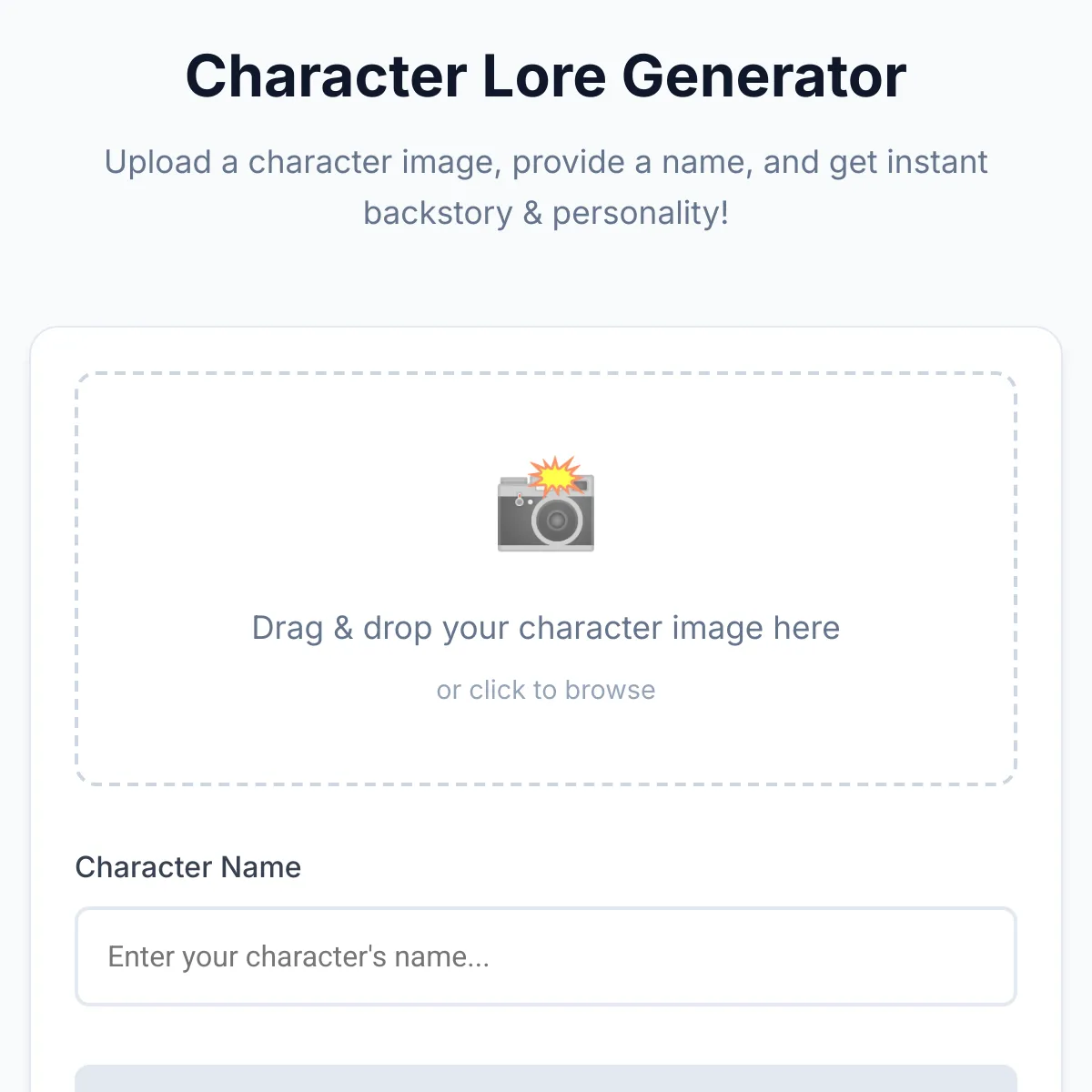This screenshot has height=1092, width=1092.
Task: Click the 'Character Lore Generator' page title
Action: click(x=546, y=78)
